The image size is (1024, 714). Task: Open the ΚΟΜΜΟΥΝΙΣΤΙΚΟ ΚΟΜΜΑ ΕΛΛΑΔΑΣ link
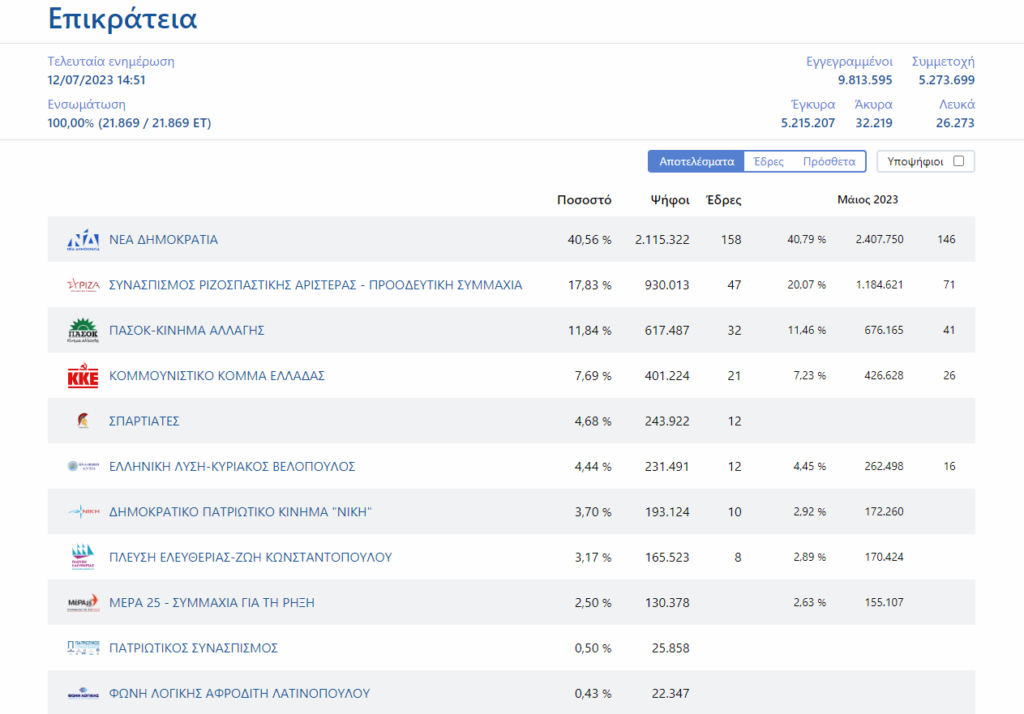point(216,376)
